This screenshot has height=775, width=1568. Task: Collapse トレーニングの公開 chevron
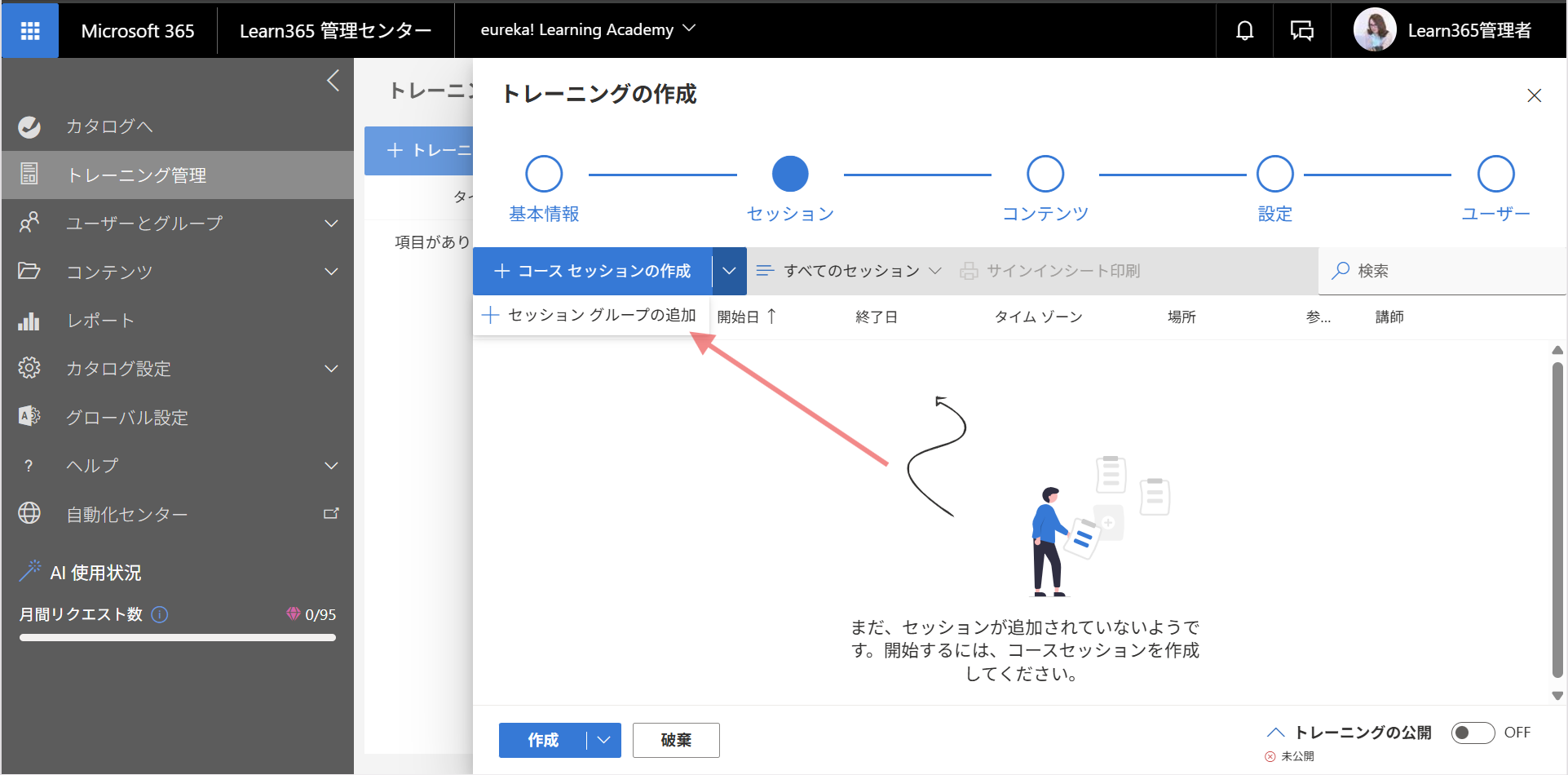(1276, 733)
